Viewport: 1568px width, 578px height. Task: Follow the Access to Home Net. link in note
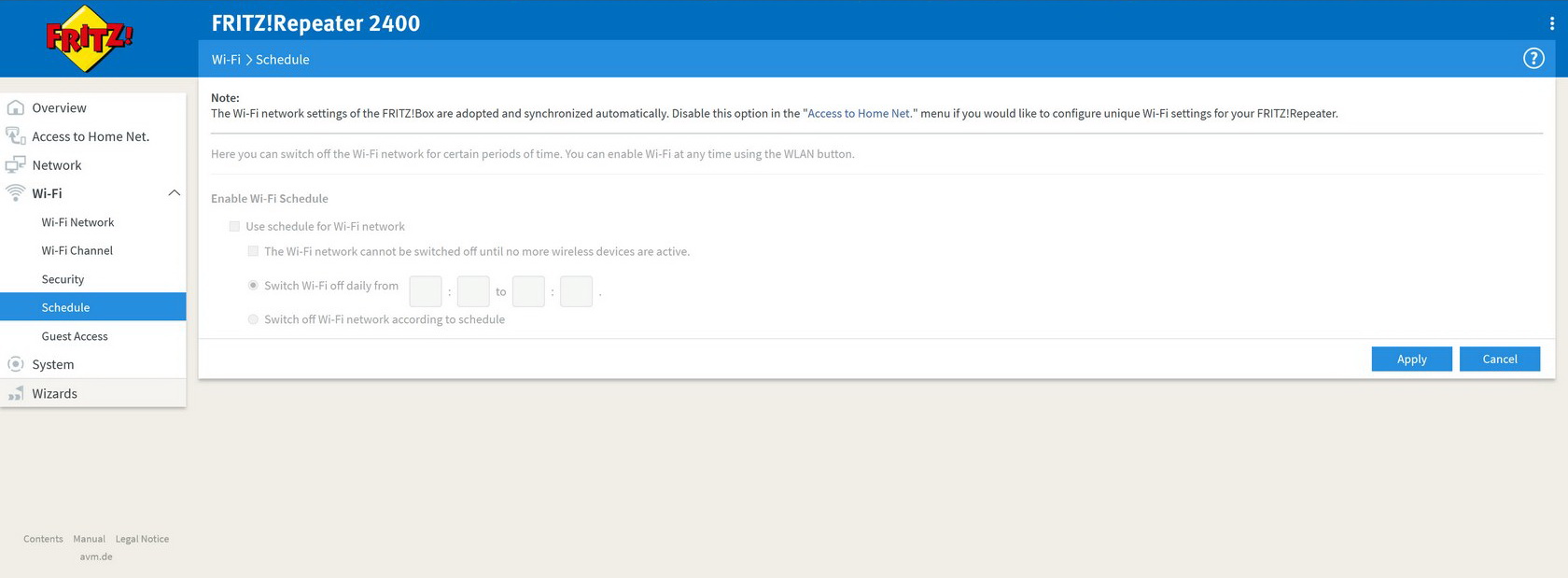point(860,113)
